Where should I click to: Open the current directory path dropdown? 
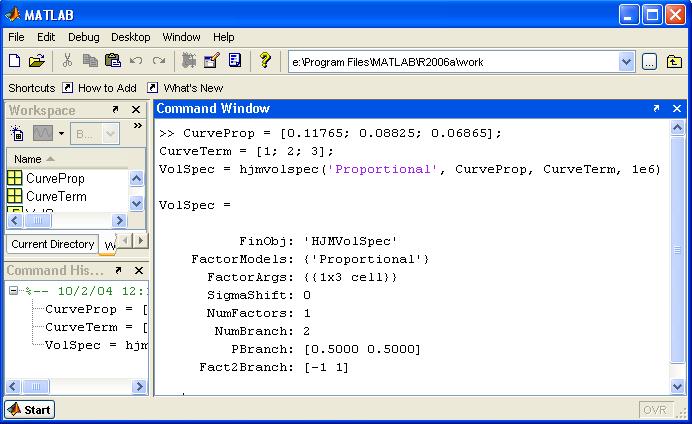point(626,62)
